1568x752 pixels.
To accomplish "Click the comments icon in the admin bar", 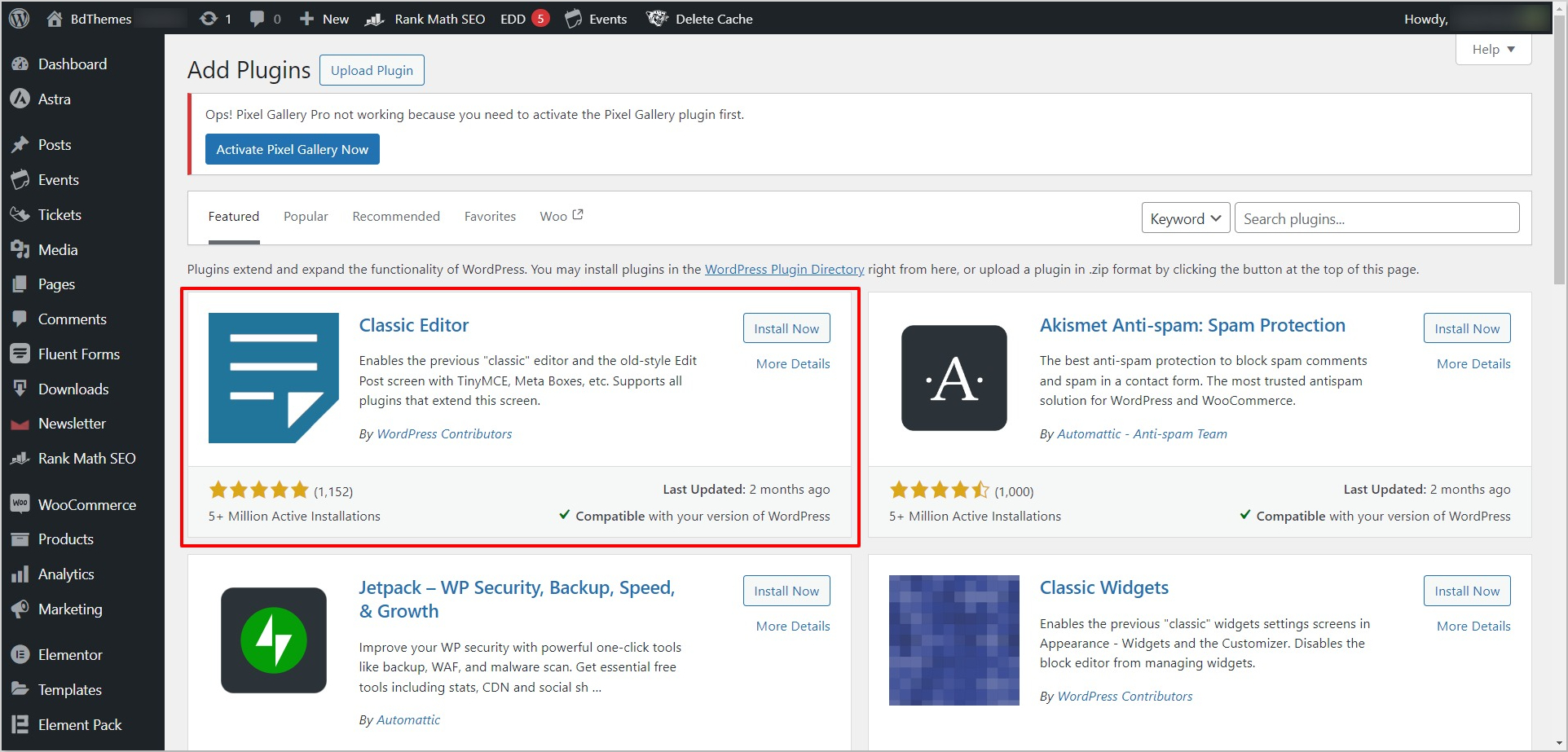I will click(x=259, y=18).
